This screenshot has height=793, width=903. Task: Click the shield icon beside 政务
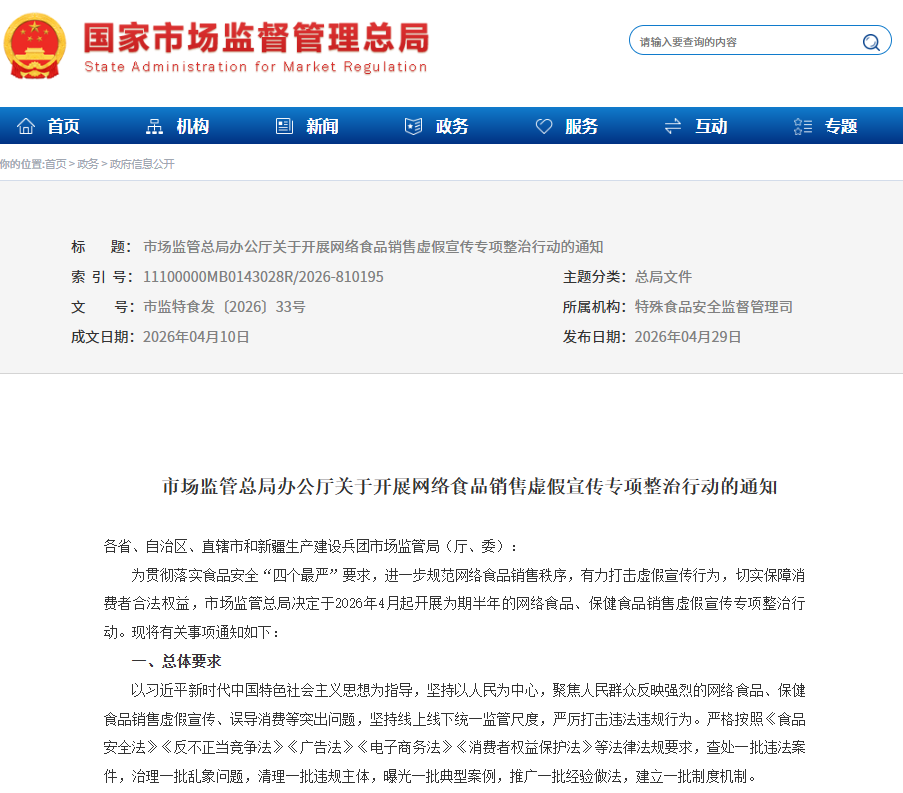413,126
